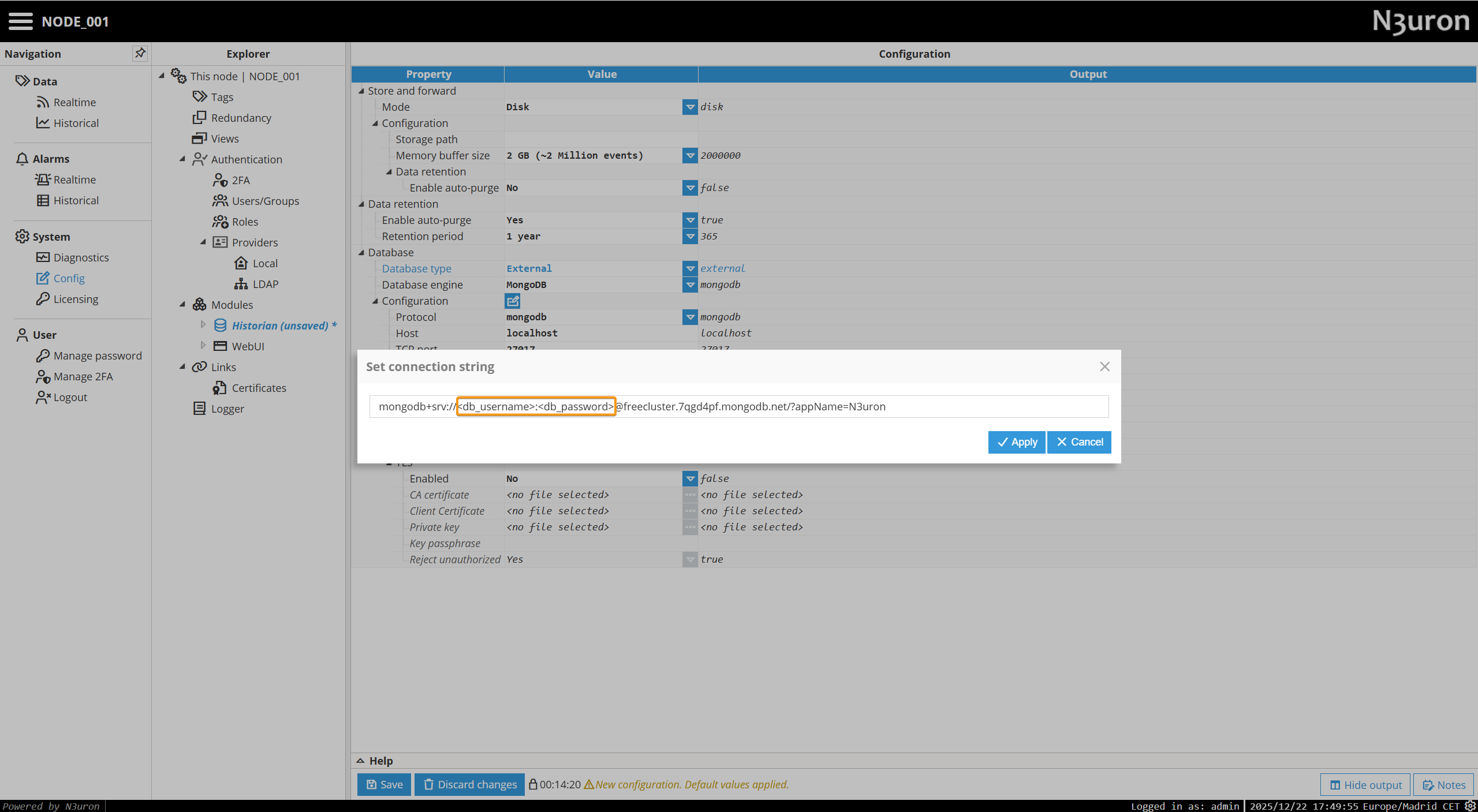Open the Logger item in Explorer
Viewport: 1478px width, 812px height.
227,409
